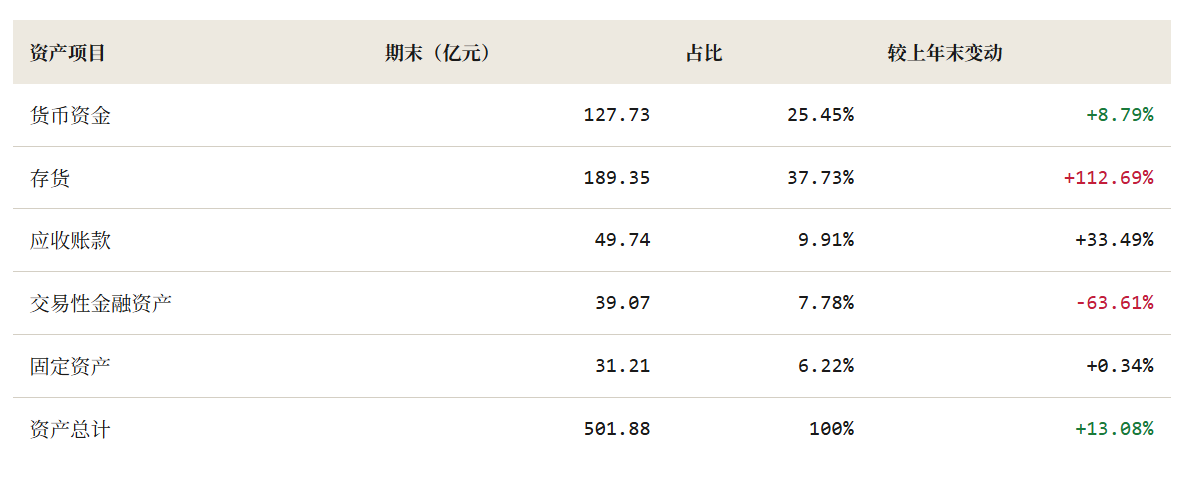This screenshot has height=480, width=1191.
Task: Click the green +13.08% change value
Action: click(1115, 429)
